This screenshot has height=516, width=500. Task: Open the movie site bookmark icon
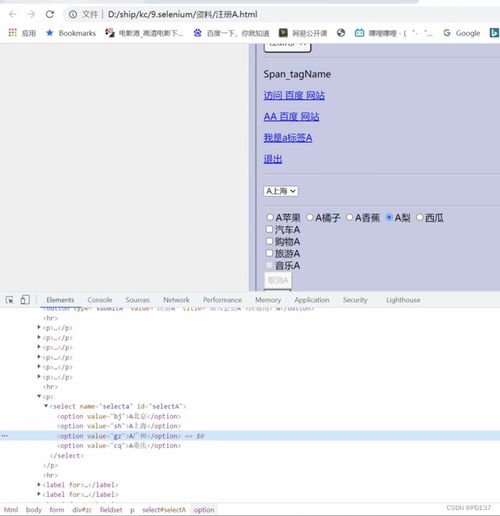click(109, 33)
